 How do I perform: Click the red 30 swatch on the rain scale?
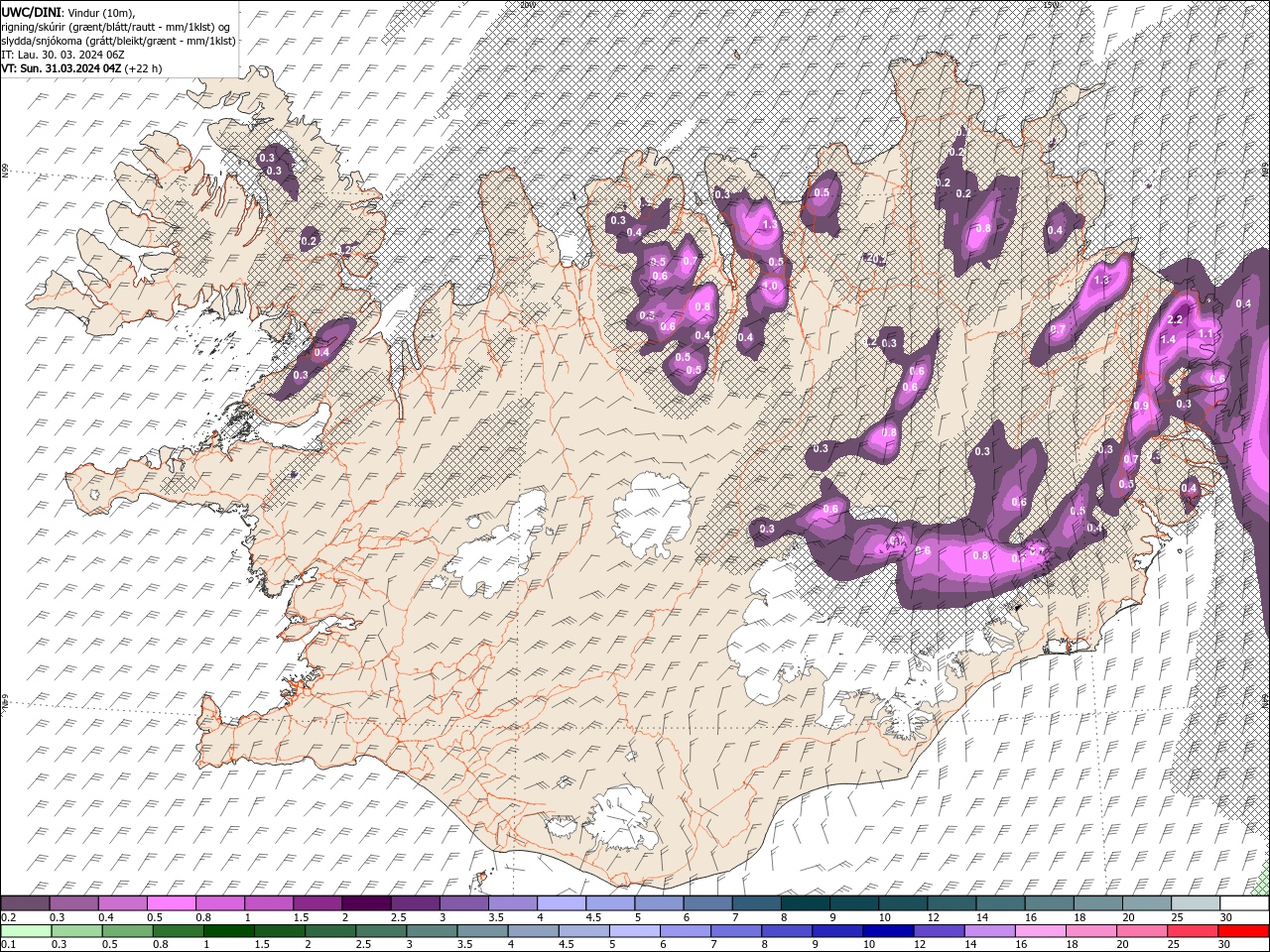[x=1243, y=931]
